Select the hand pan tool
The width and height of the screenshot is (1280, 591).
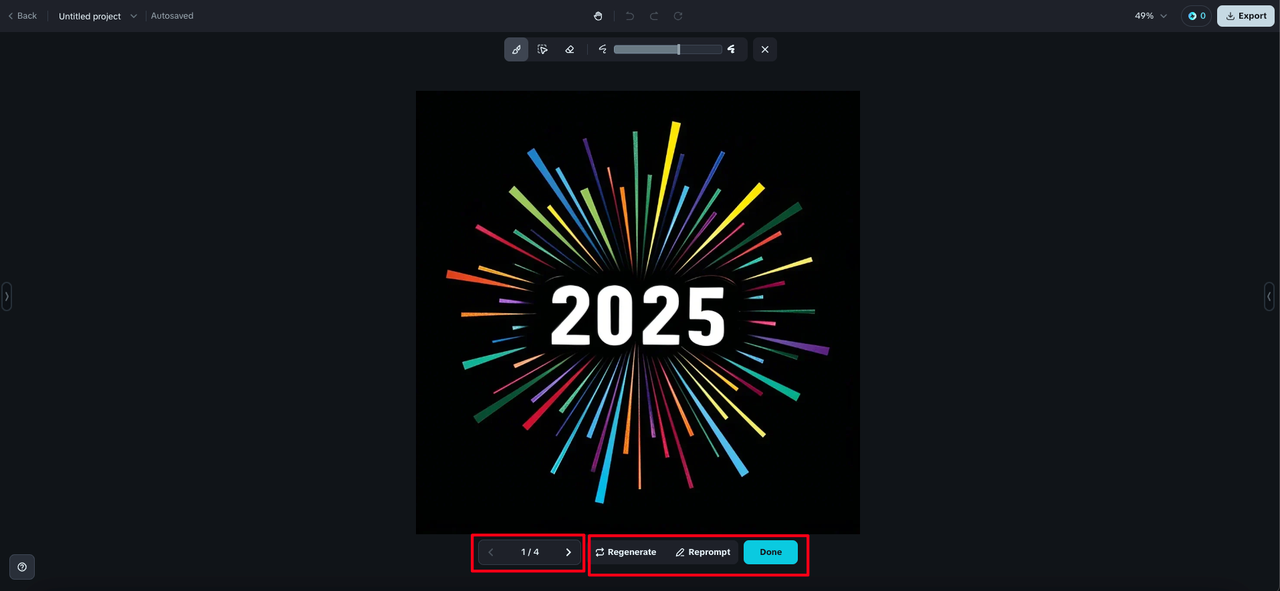(598, 16)
